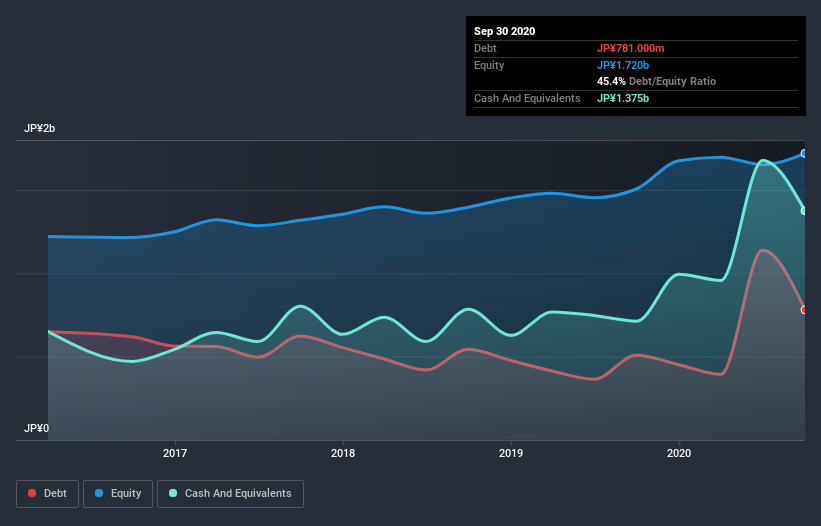Image resolution: width=821 pixels, height=526 pixels.
Task: Click the Equity row label in tooltip
Action: [x=489, y=65]
